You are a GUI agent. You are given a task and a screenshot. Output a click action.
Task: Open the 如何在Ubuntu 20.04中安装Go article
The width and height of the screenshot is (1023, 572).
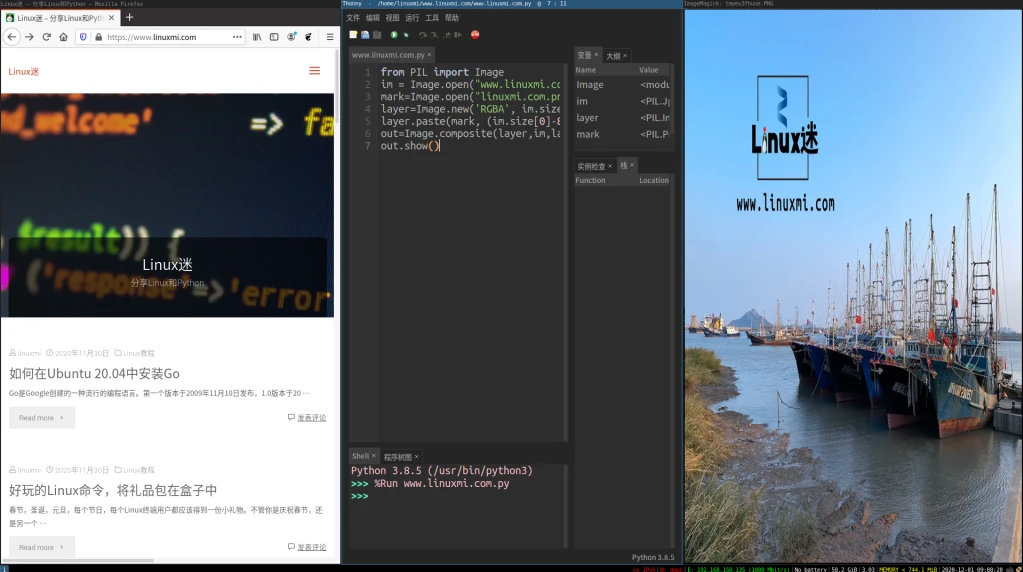point(94,374)
